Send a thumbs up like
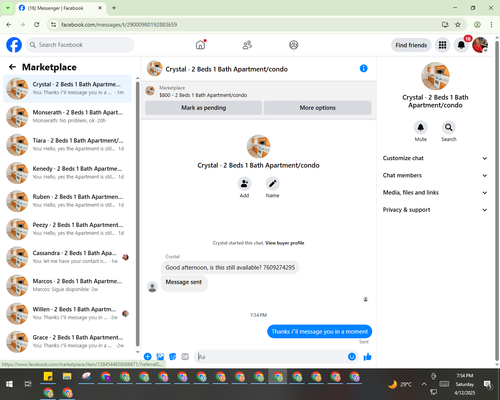 (367, 357)
